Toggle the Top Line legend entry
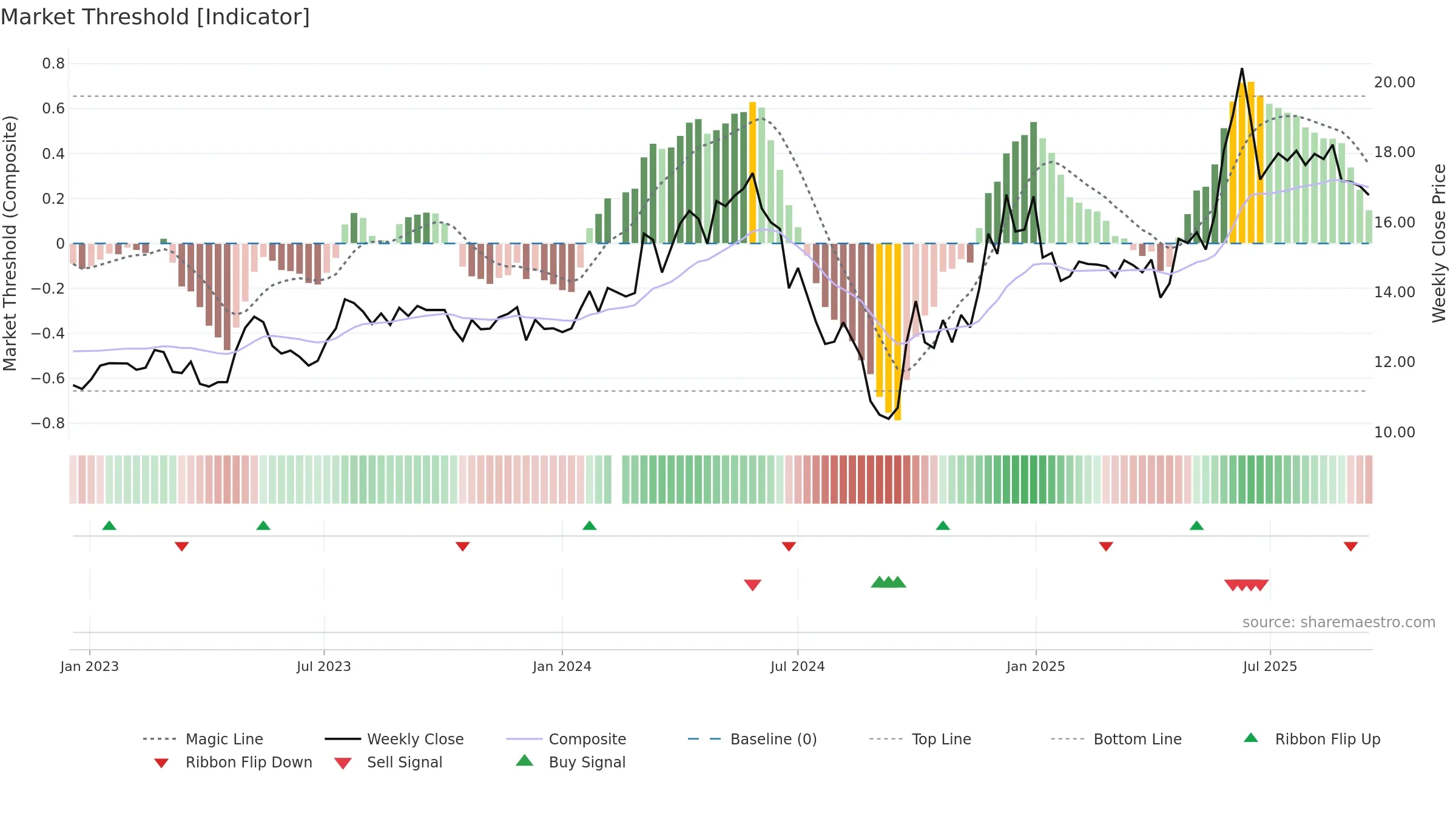This screenshot has height=819, width=1456. coord(920,739)
